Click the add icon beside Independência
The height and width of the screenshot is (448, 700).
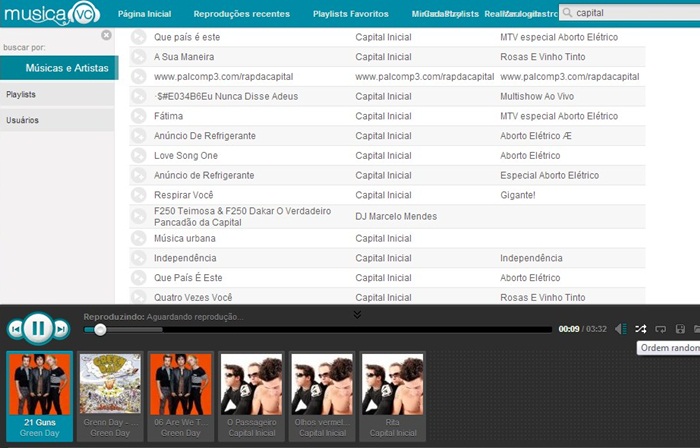click(x=138, y=258)
